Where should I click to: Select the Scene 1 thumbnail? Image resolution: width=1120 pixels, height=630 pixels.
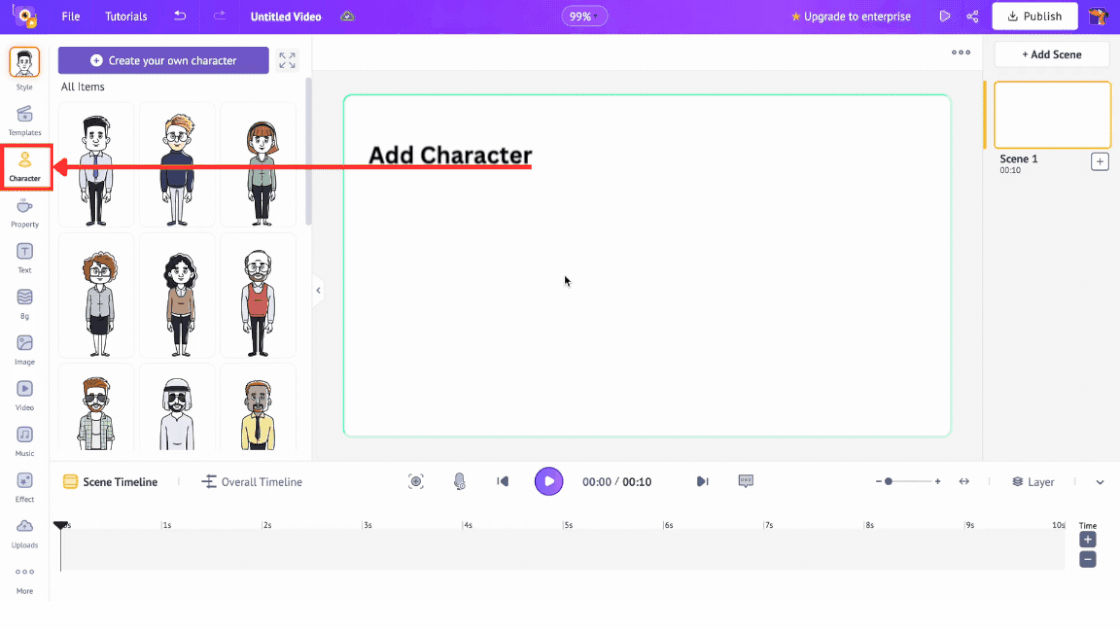pyautogui.click(x=1052, y=114)
